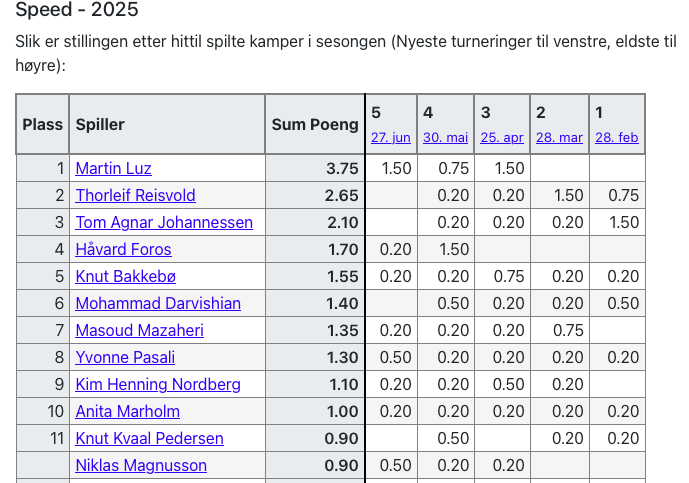Select Knut Bakkebø link
The width and height of the screenshot is (689, 483).
[x=125, y=276]
